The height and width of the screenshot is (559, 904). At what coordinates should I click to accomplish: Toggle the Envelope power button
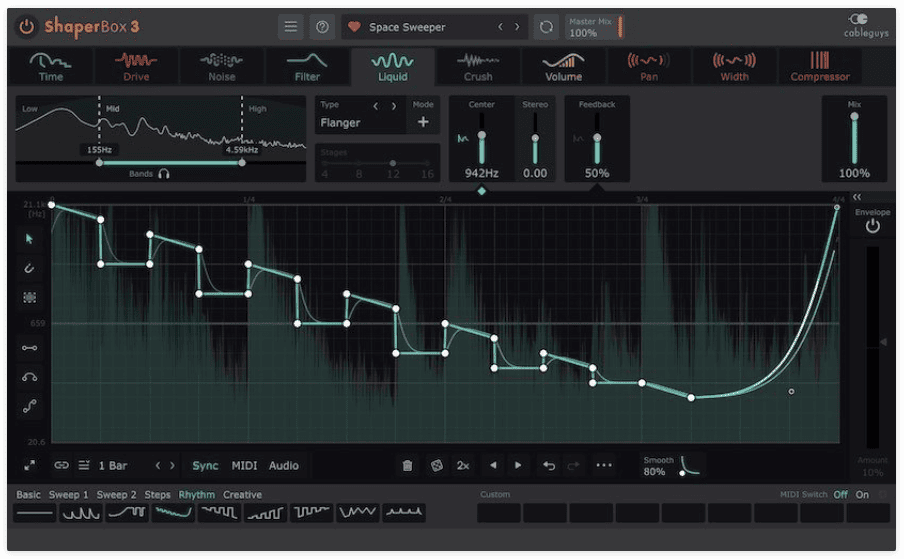(872, 226)
